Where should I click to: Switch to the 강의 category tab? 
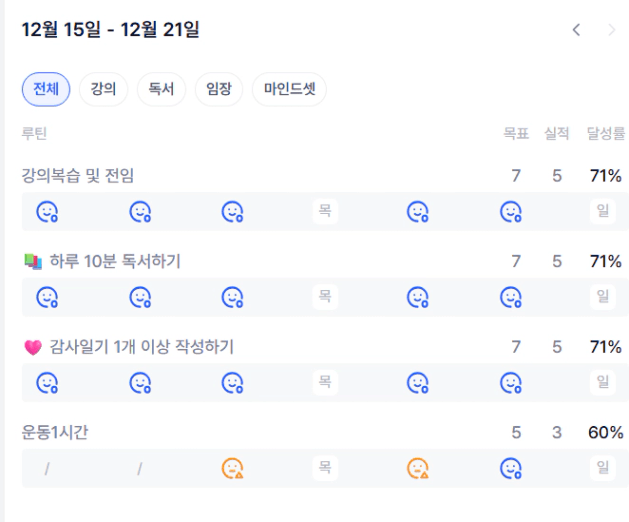pyautogui.click(x=103, y=89)
